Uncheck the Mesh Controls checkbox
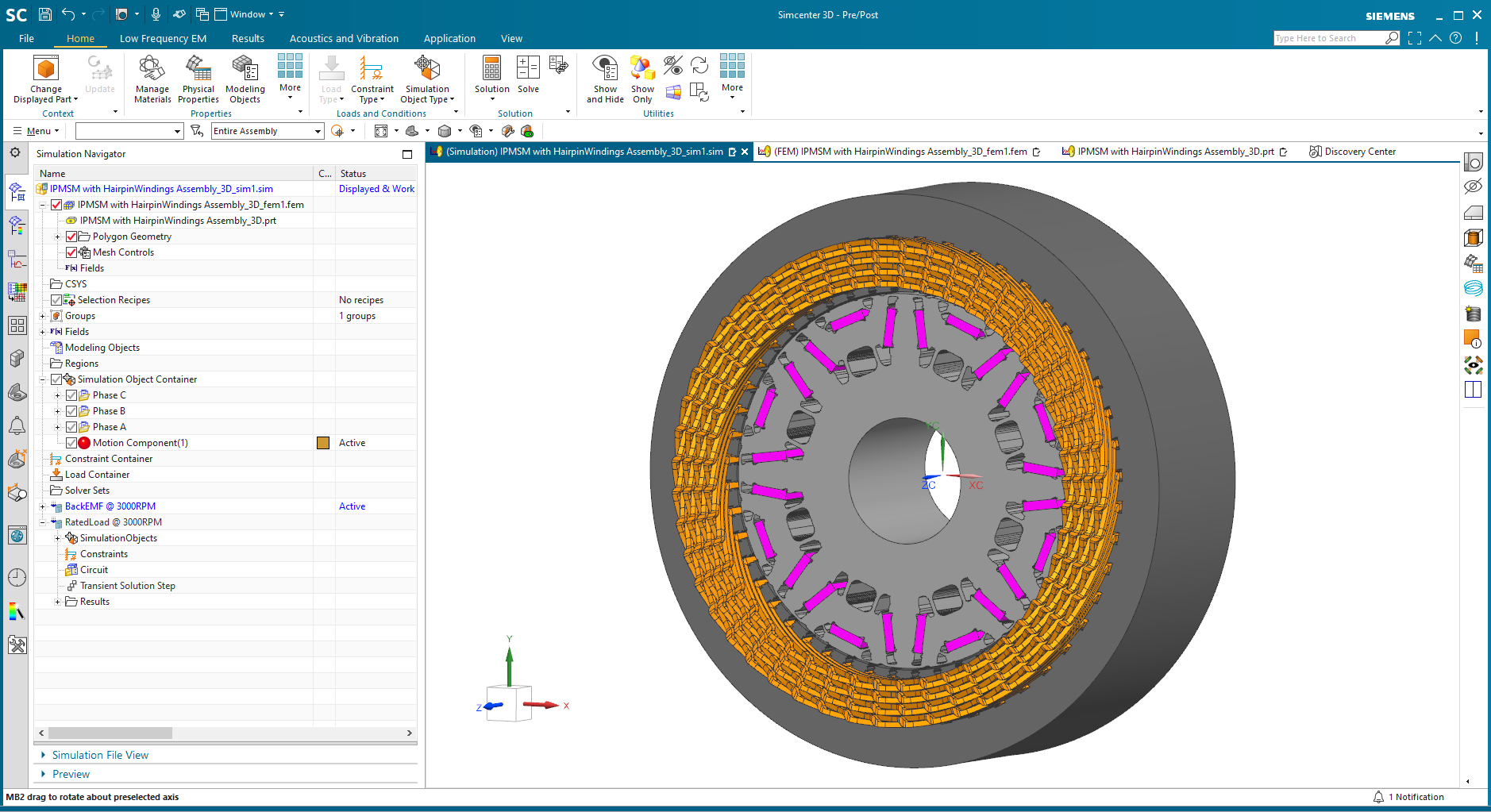The width and height of the screenshot is (1491, 812). click(x=71, y=252)
